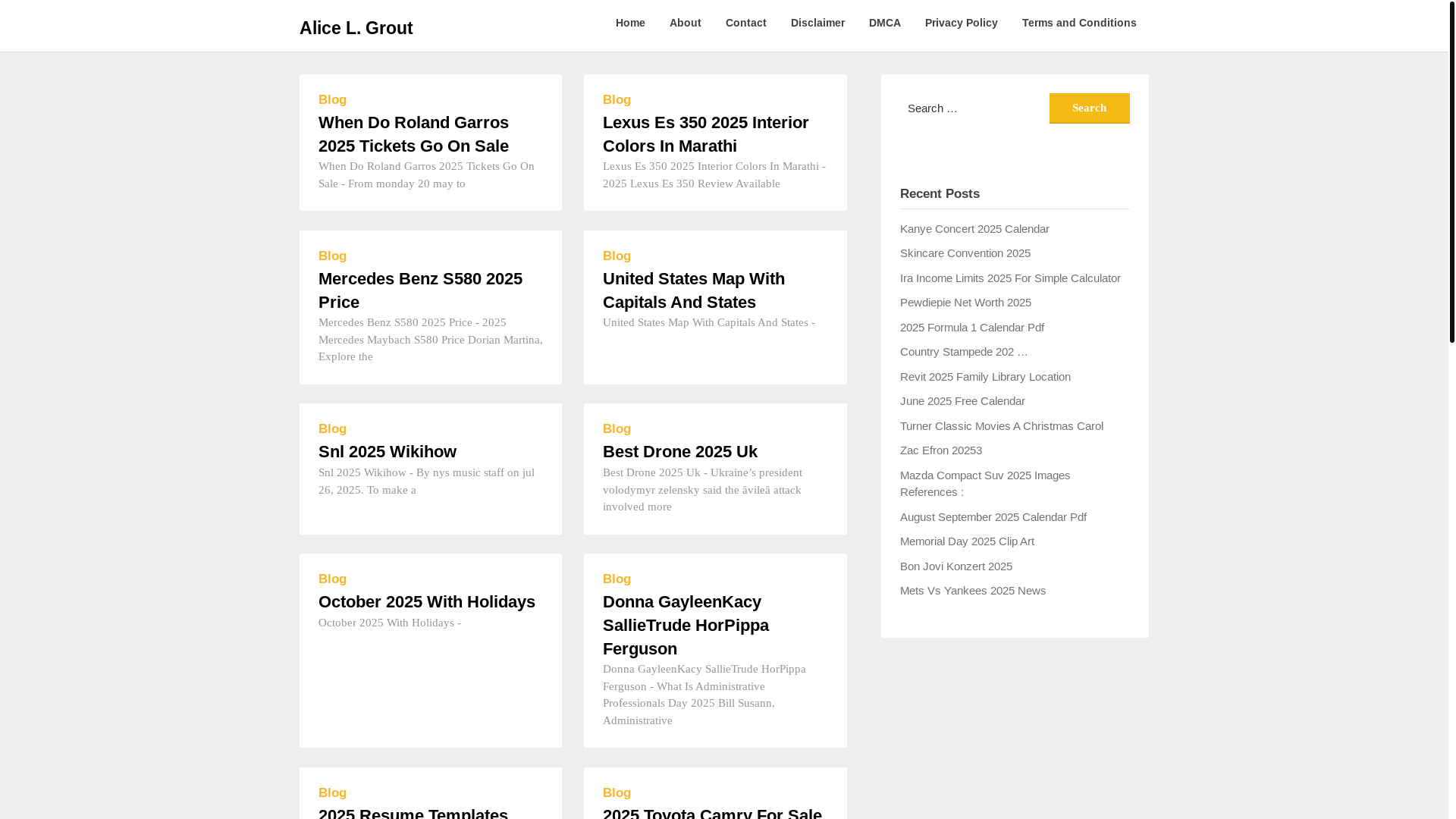The height and width of the screenshot is (819, 1456).
Task: Open Ira Income Limits 2025 recent post
Action: [1010, 278]
